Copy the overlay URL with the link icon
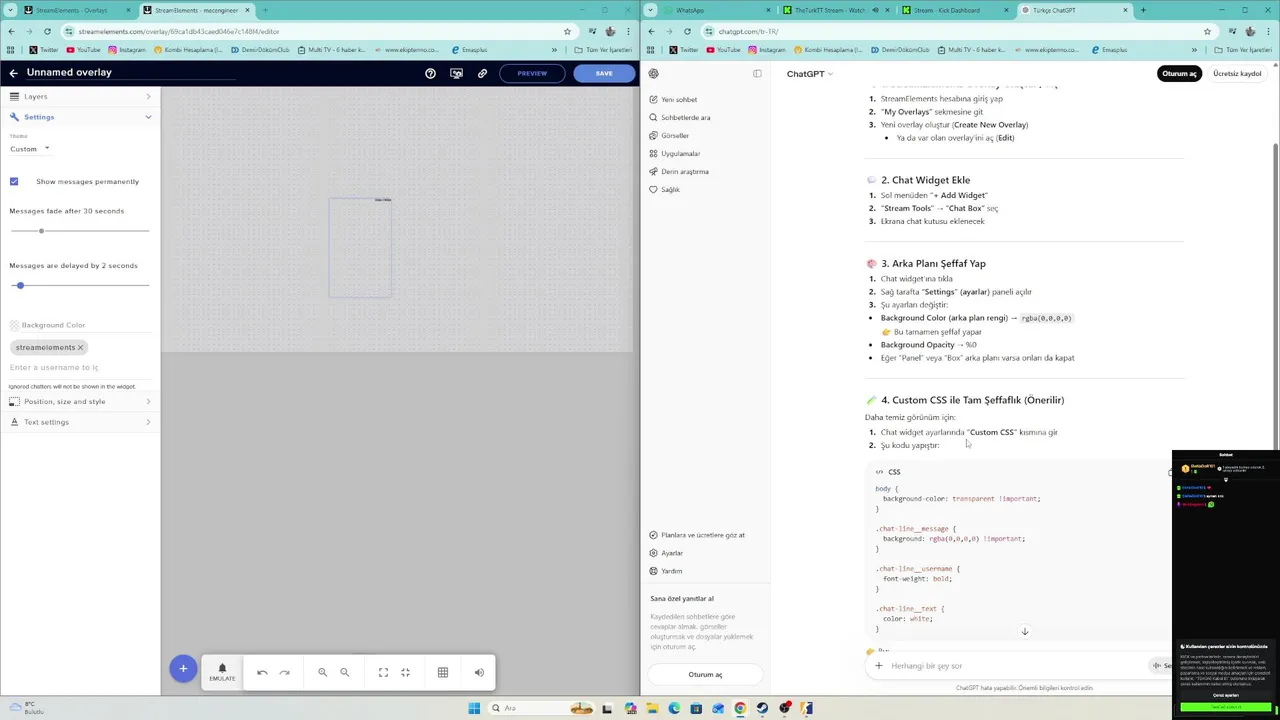Viewport: 1280px width, 720px height. pyautogui.click(x=482, y=73)
